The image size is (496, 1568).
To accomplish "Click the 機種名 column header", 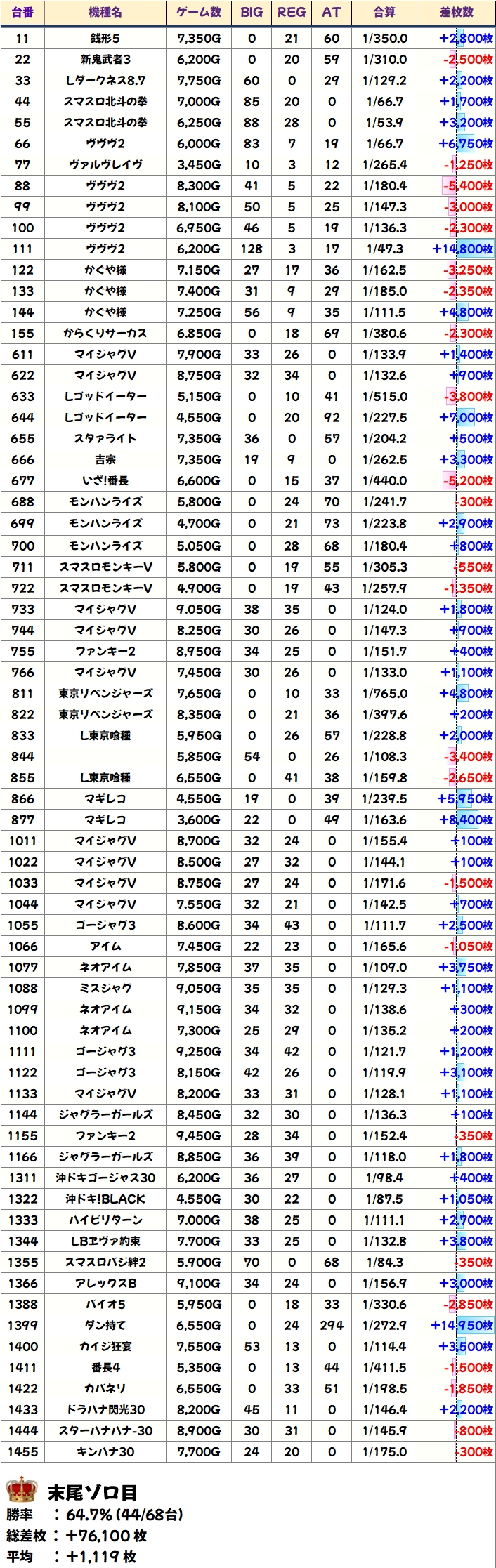I will 105,12.
